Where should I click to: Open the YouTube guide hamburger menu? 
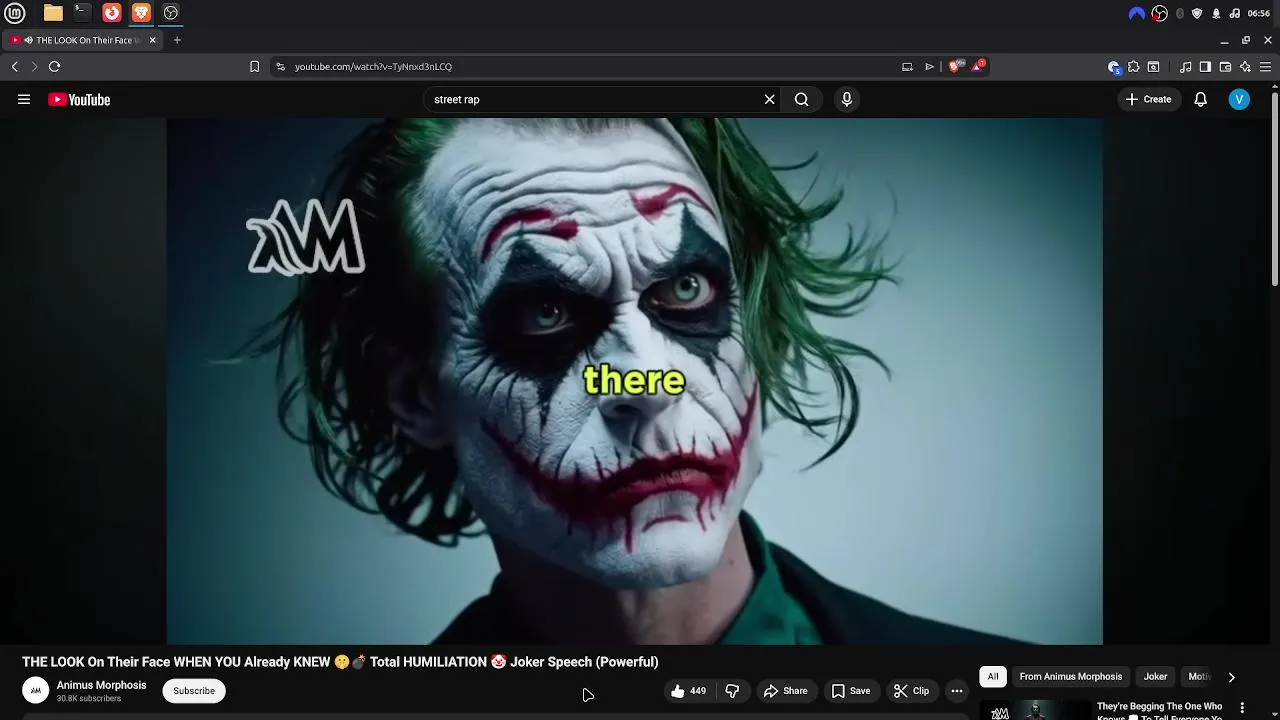(x=24, y=100)
